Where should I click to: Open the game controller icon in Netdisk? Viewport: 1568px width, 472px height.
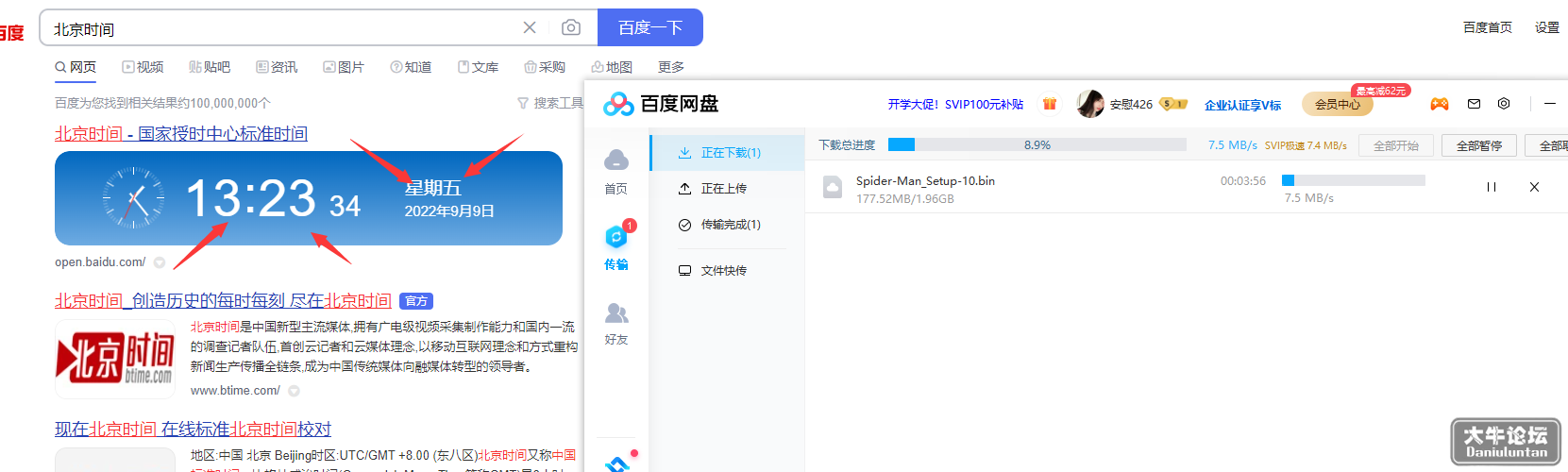[1440, 104]
